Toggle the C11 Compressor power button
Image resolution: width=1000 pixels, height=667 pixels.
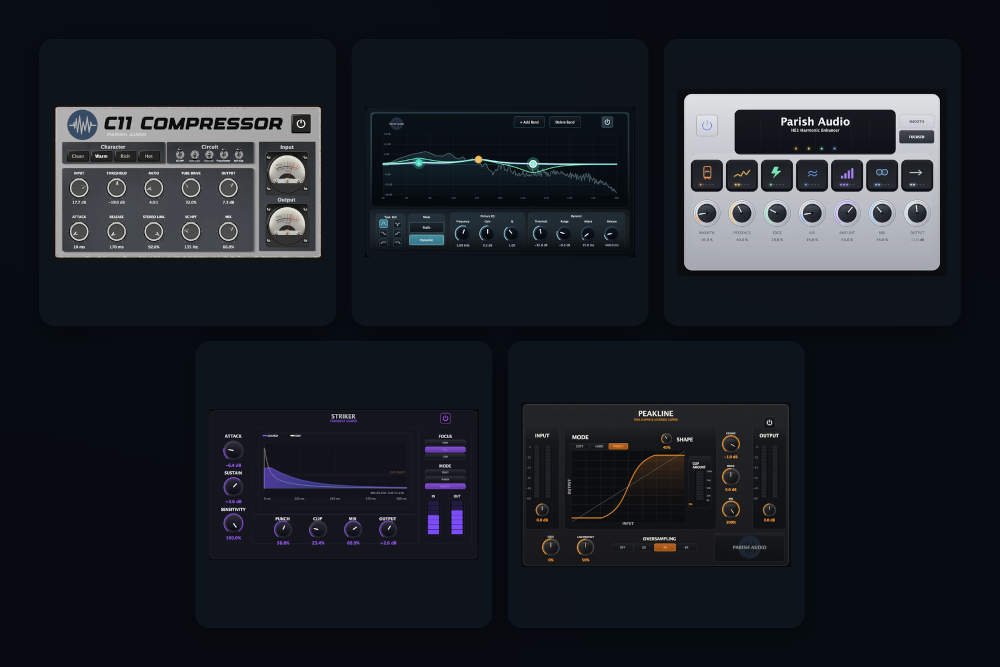(x=301, y=124)
